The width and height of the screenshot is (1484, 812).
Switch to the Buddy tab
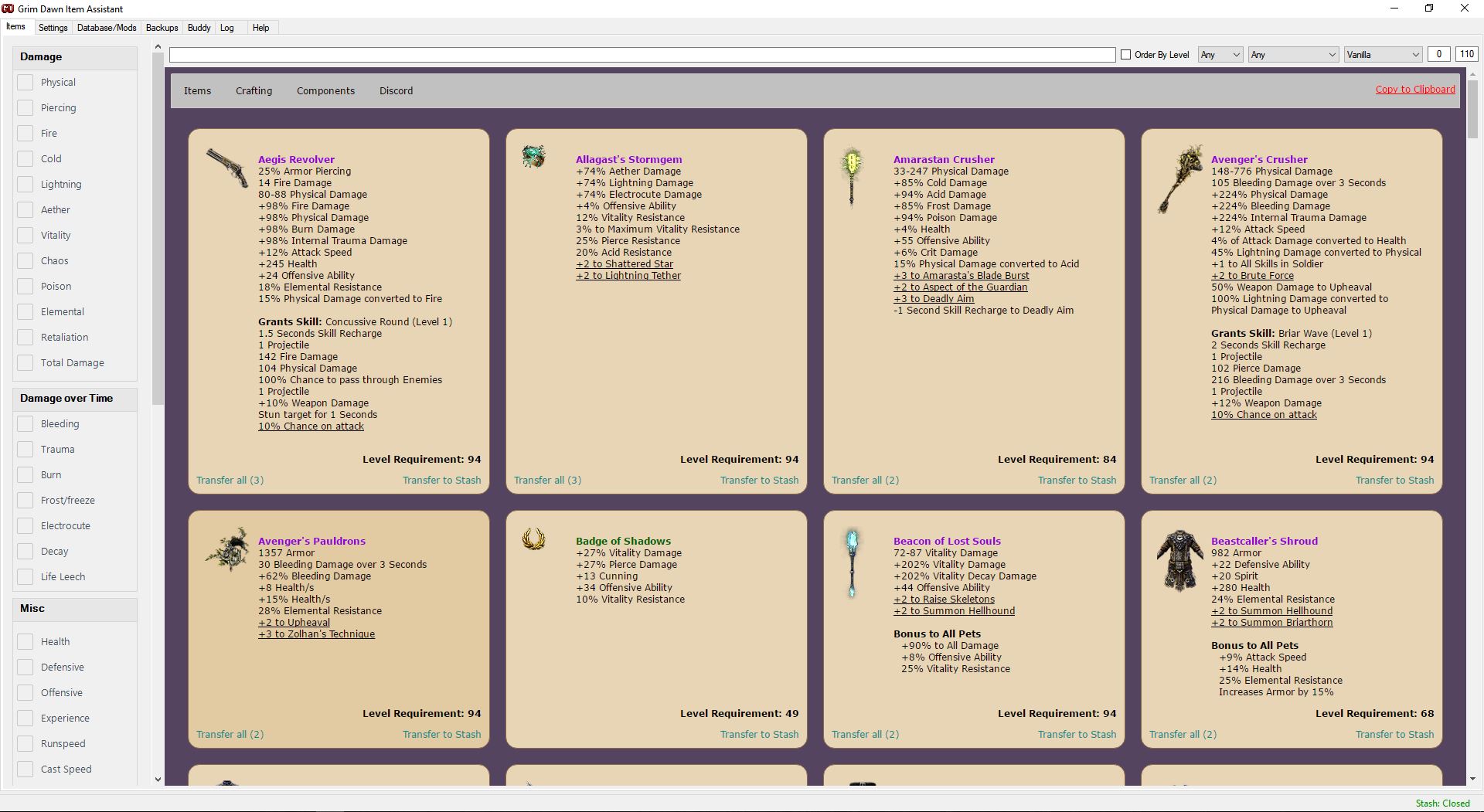click(199, 28)
